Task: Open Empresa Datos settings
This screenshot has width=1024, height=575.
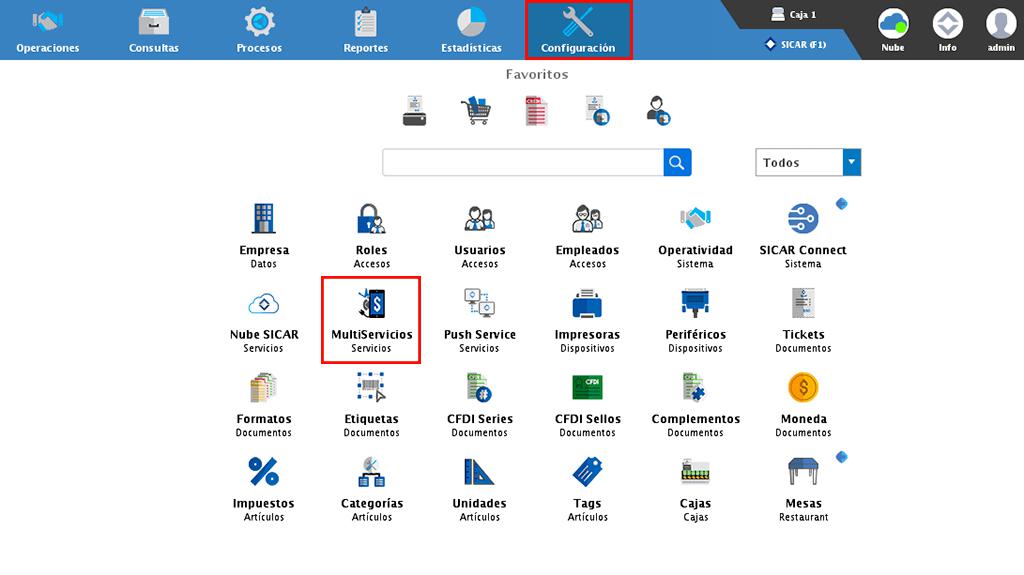Action: coord(264,235)
